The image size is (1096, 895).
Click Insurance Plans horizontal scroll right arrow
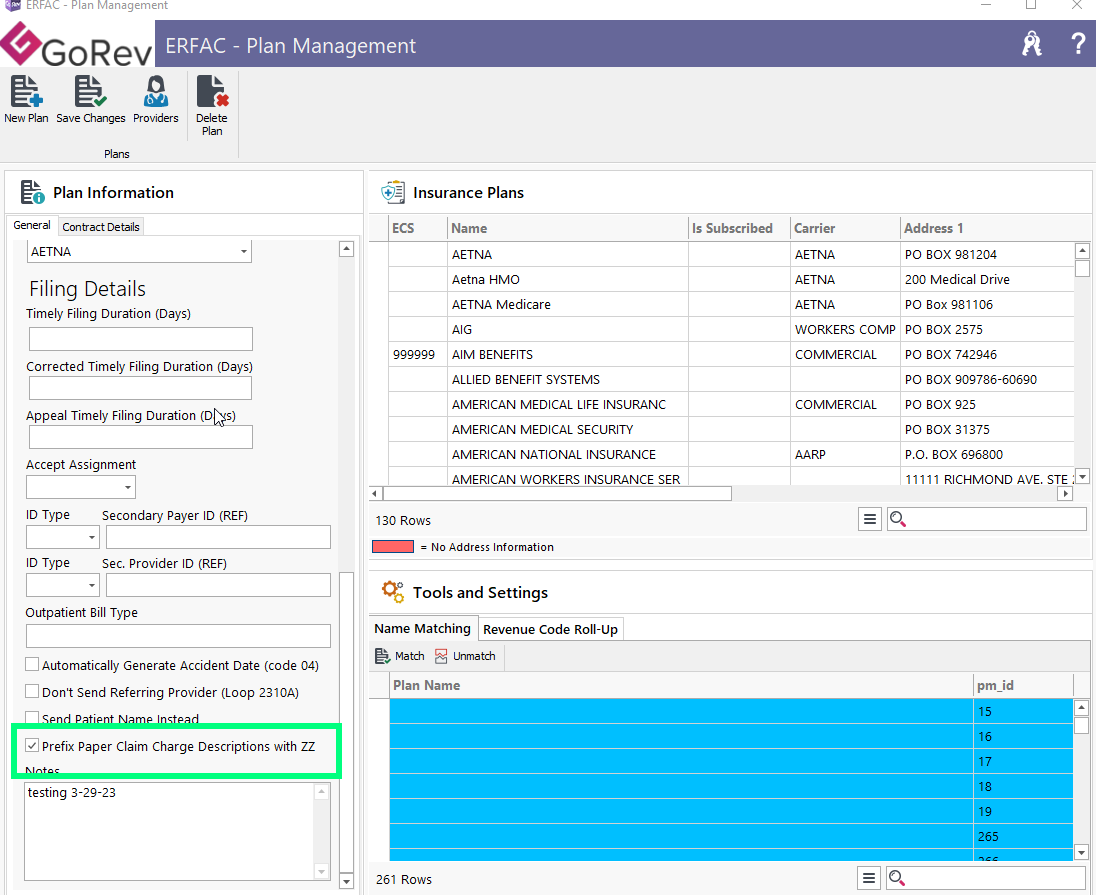coord(1065,494)
